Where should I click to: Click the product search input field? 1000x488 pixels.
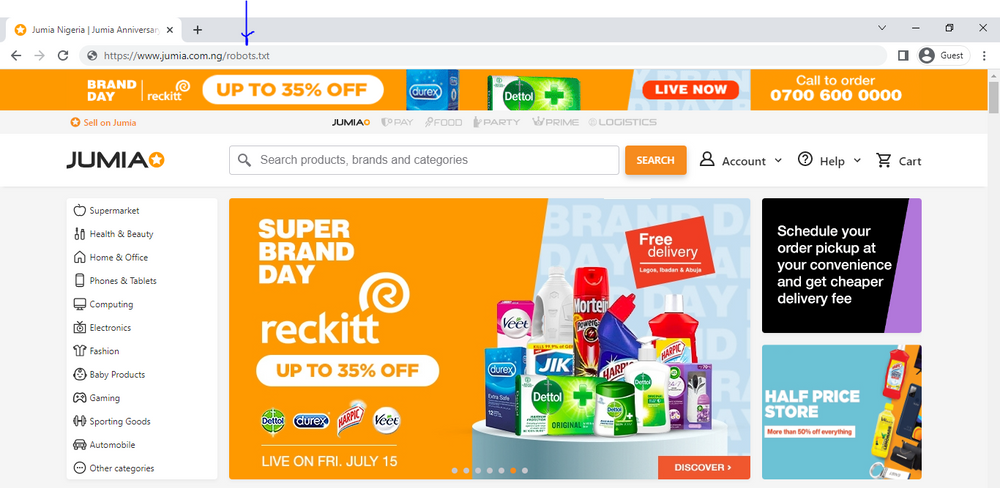[424, 160]
